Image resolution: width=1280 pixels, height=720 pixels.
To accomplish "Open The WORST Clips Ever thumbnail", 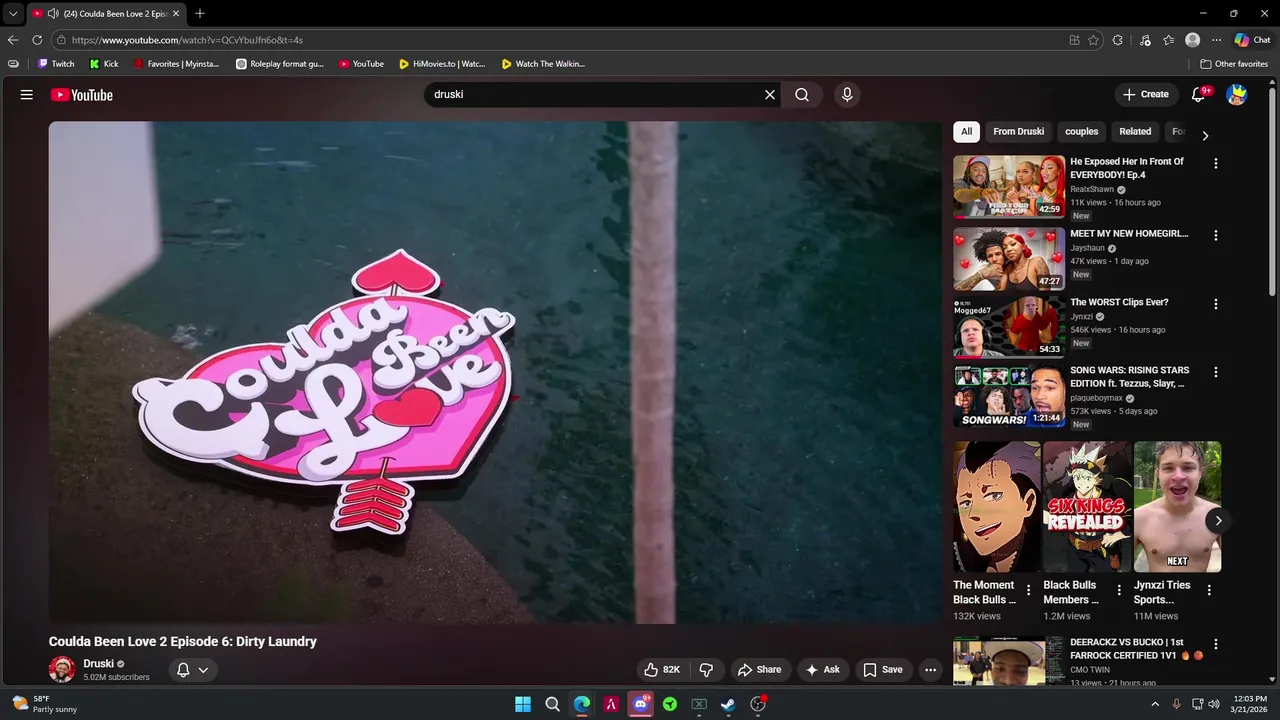I will [1009, 326].
